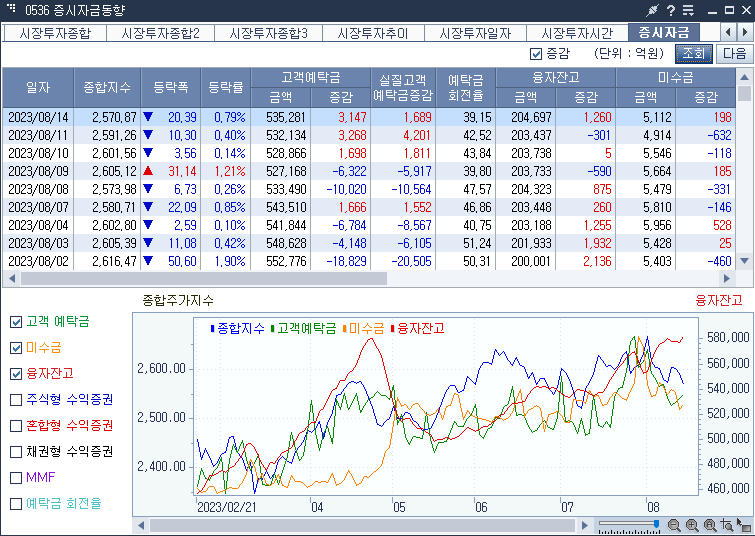Viewport: 755px width, 536px height.
Task: Select the 2023/08/08 date cell
Action: (38, 189)
